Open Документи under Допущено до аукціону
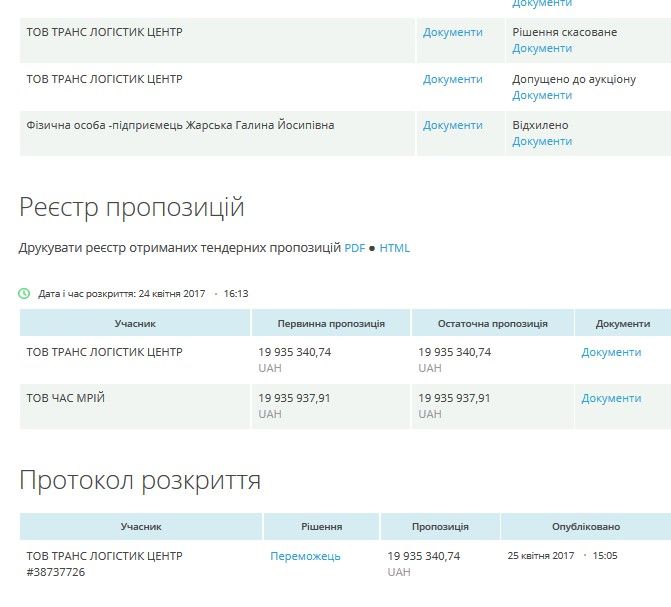The image size is (671, 607). click(542, 95)
